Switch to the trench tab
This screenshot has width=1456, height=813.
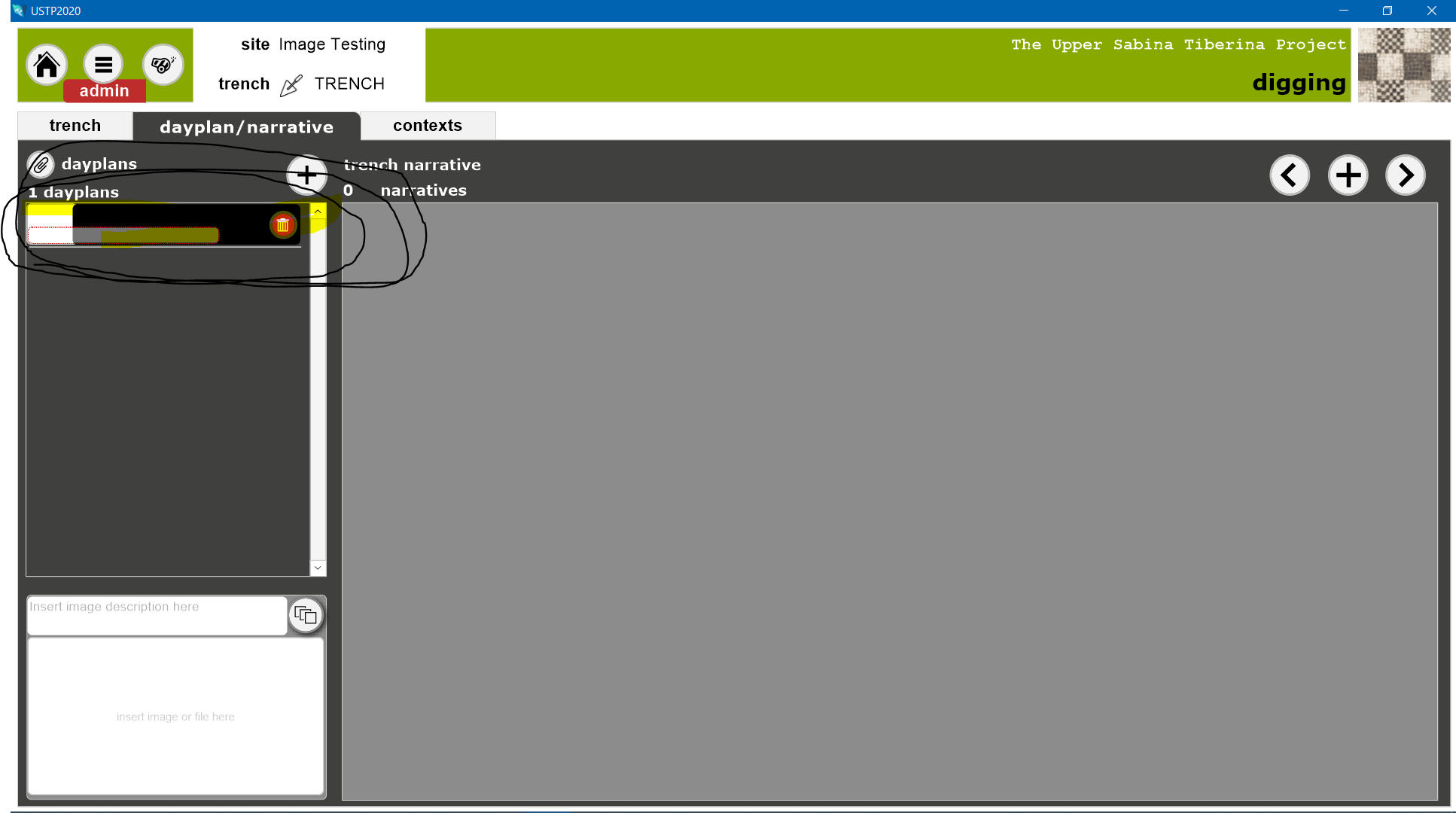75,126
